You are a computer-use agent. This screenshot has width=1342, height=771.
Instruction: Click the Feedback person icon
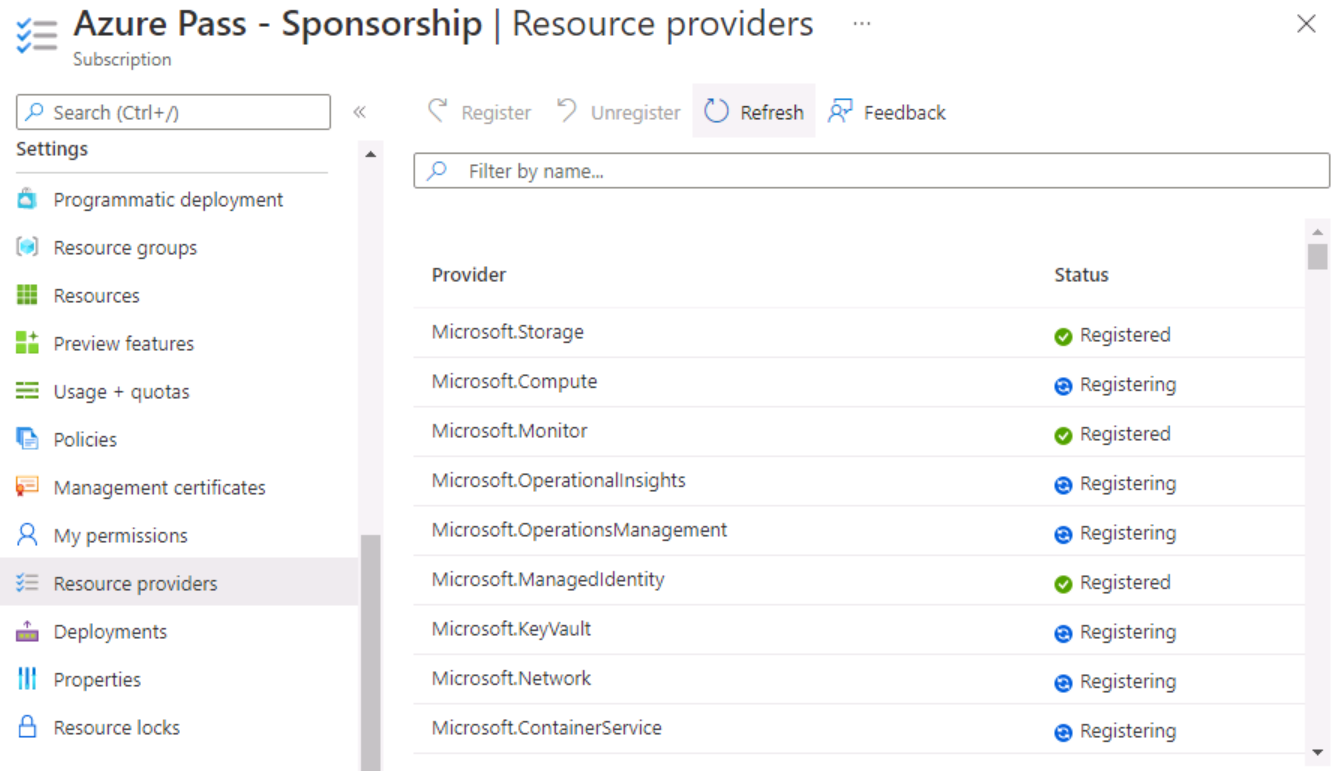pyautogui.click(x=840, y=112)
